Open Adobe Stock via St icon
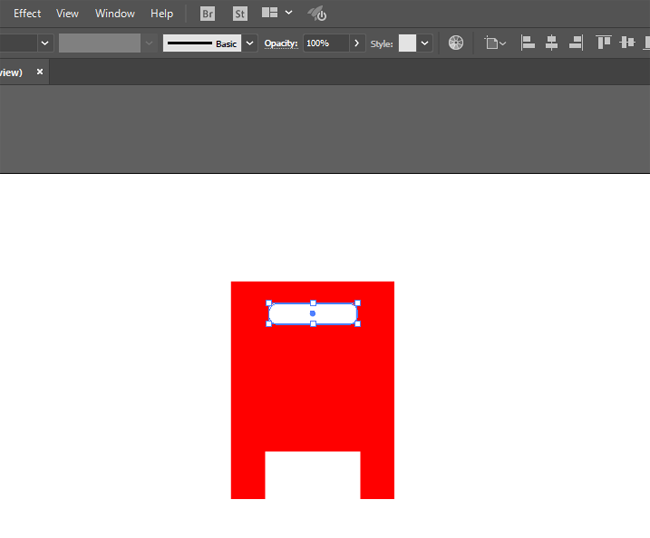This screenshot has width=650, height=538. 240,14
